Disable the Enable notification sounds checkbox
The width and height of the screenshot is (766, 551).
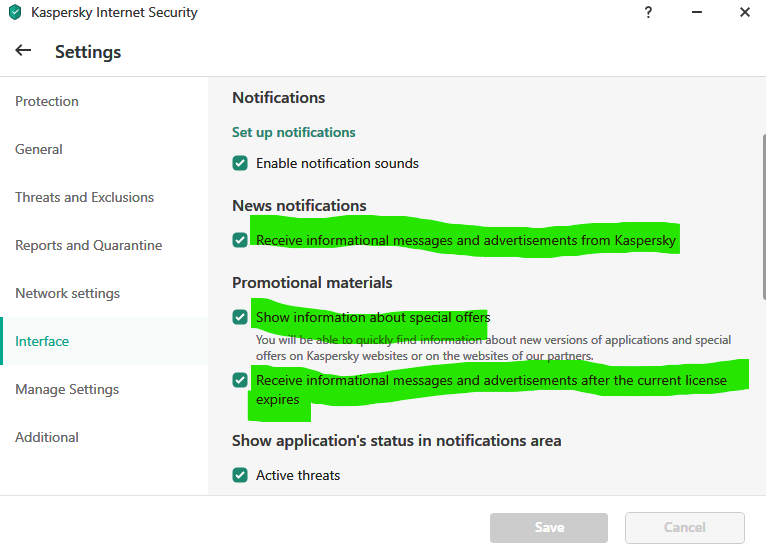pyautogui.click(x=240, y=163)
